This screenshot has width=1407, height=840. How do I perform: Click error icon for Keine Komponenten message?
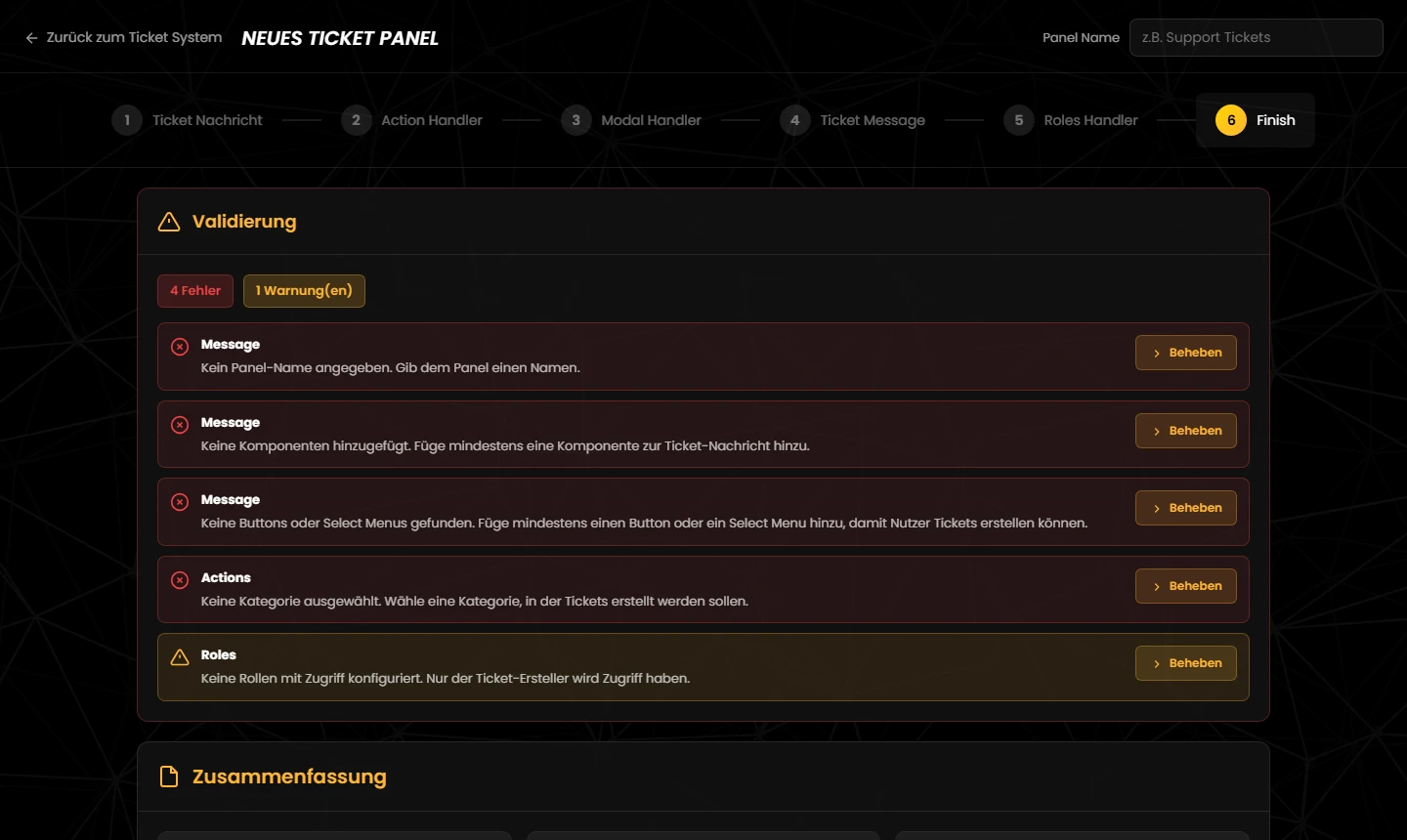[180, 425]
